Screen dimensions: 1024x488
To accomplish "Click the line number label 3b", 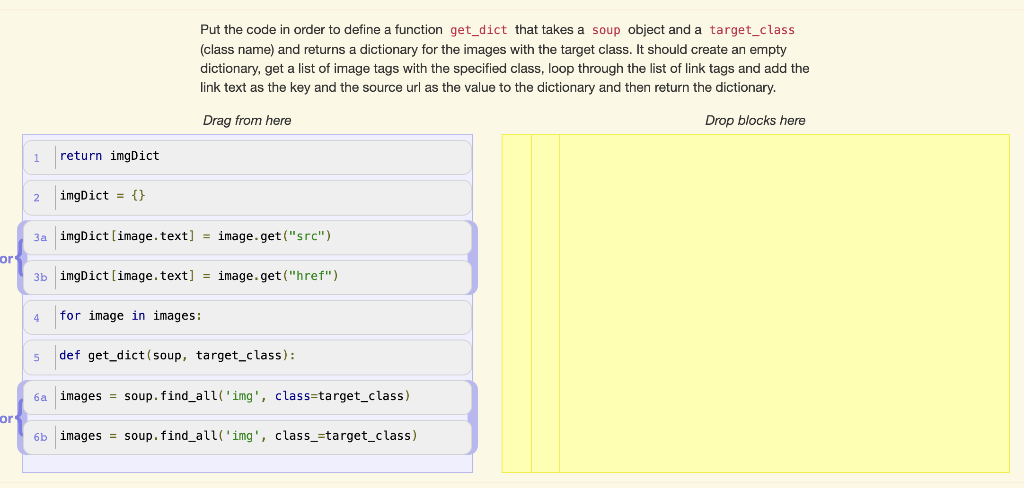I will coord(40,278).
